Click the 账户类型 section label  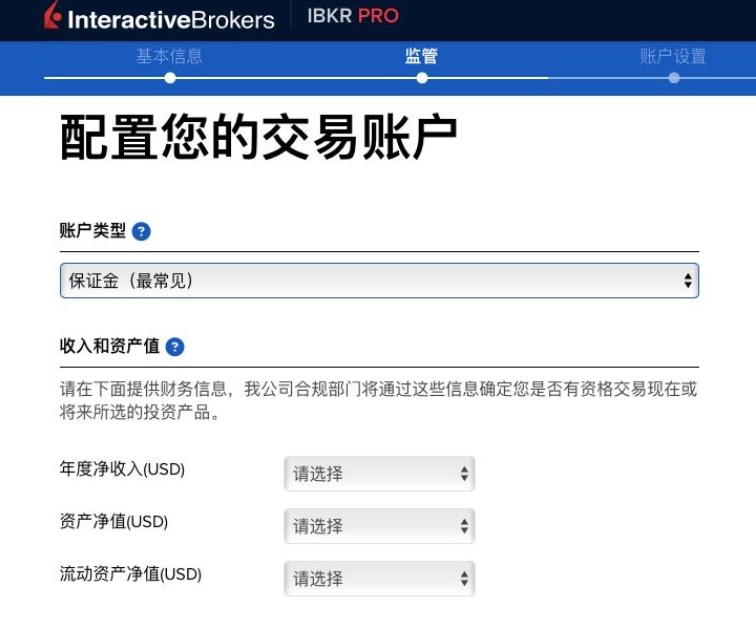click(93, 231)
